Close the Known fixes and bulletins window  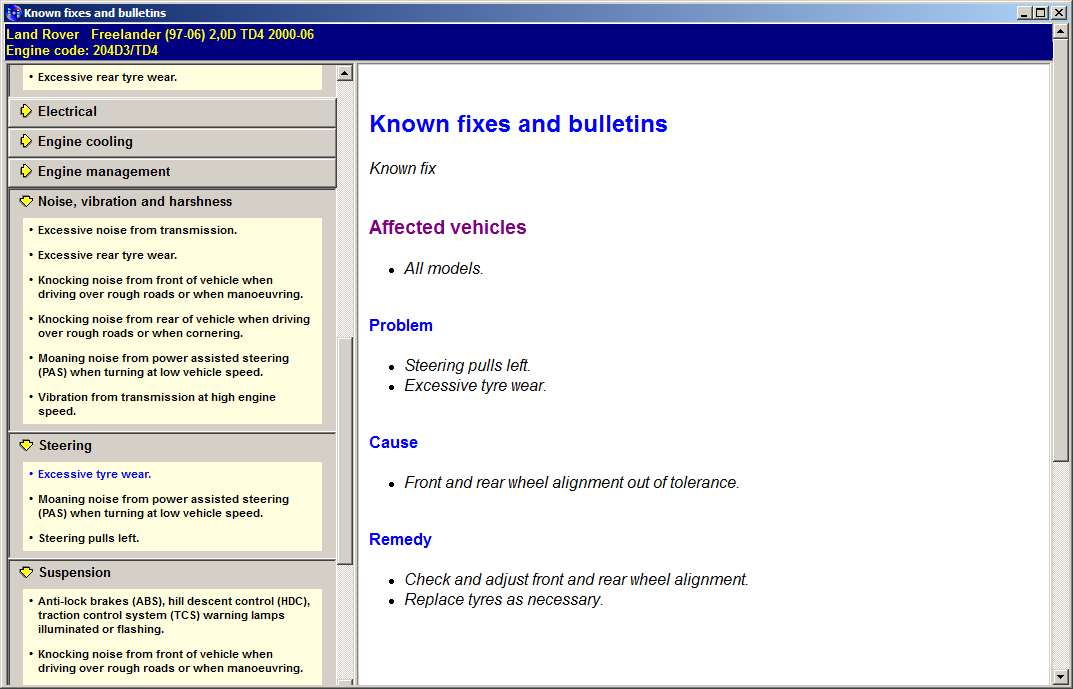[1059, 13]
